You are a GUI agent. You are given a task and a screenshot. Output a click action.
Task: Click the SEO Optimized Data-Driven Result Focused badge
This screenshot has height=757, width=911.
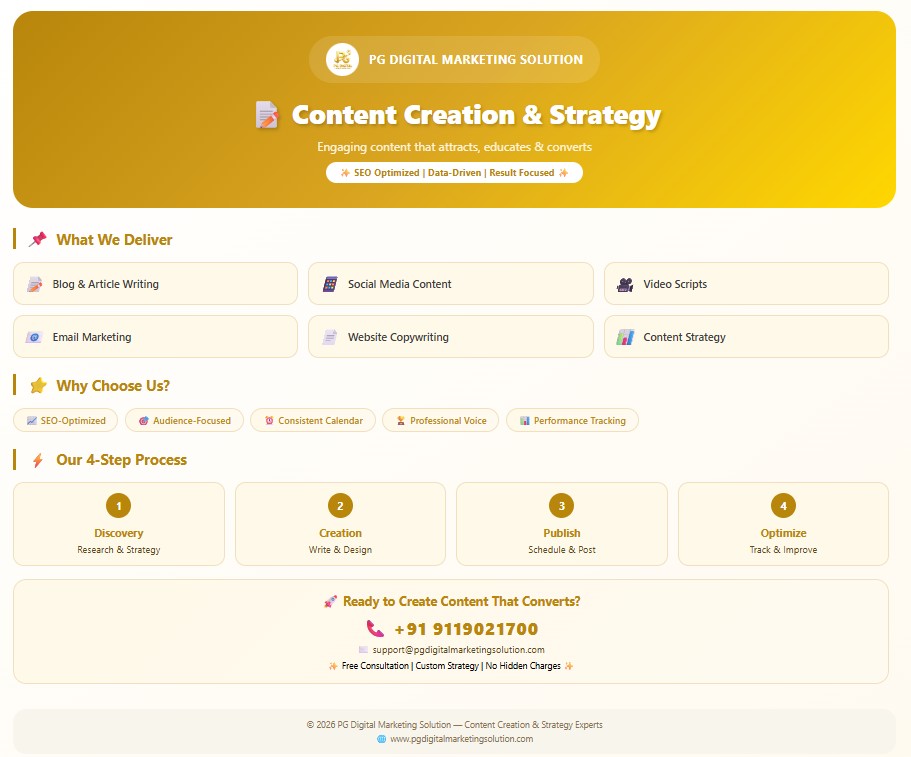coord(454,173)
